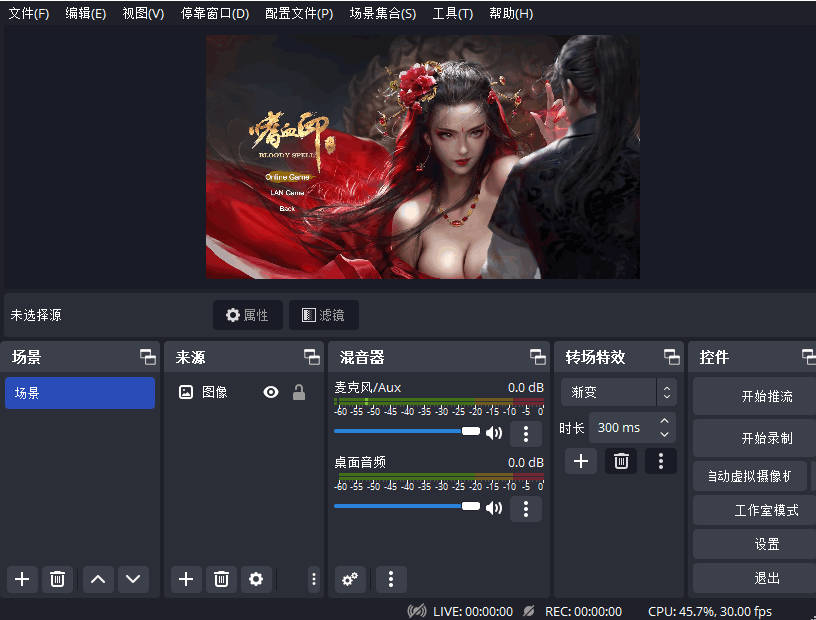
Task: Select the 图像 source row
Action: coord(244,392)
